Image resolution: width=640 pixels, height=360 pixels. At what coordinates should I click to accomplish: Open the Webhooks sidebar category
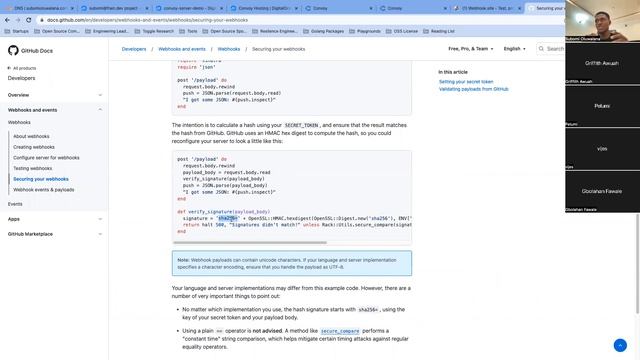[19, 122]
